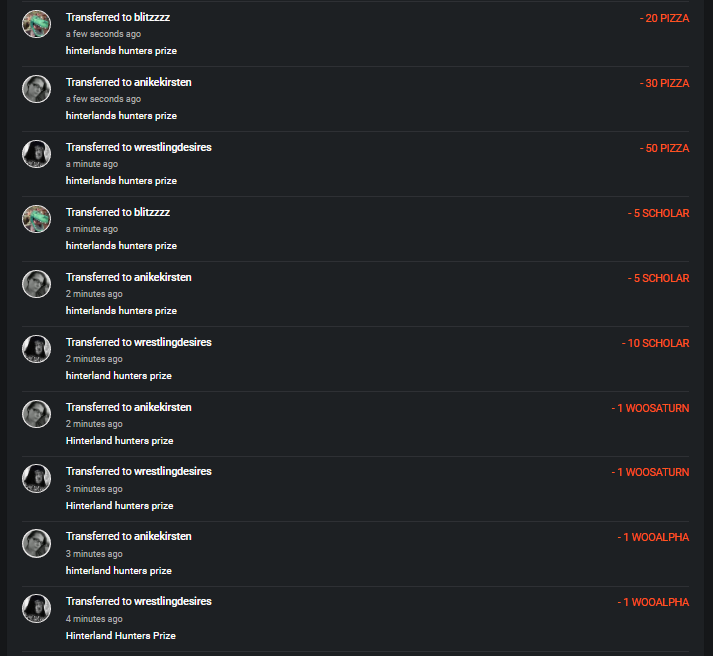
Task: Open 'Transferred to anikekirsten' a few seconds ago
Action: [x=129, y=82]
